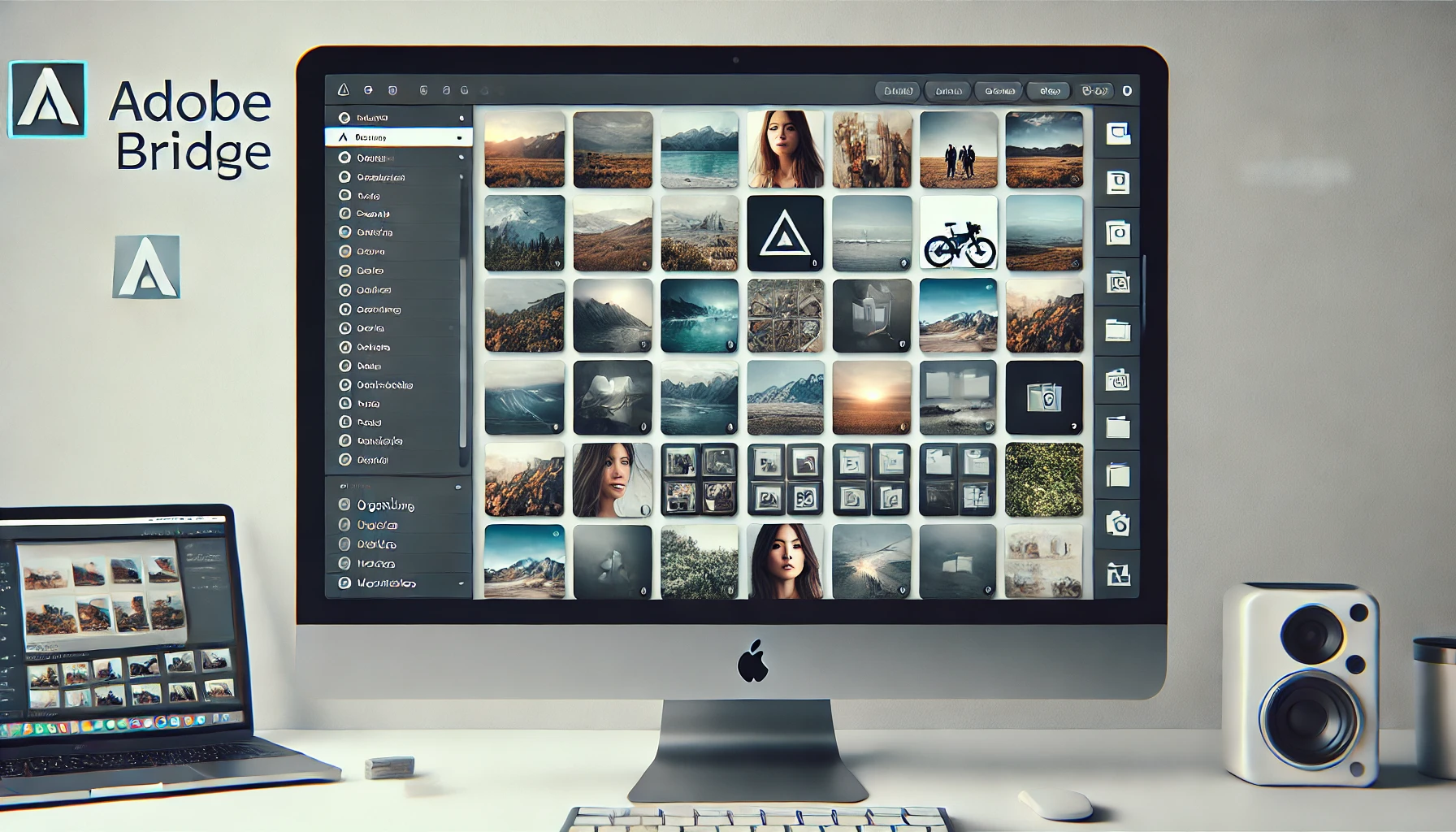The width and height of the screenshot is (1456, 832).
Task: Click the fourth pill button in the top toolbar
Action: coord(1050,91)
